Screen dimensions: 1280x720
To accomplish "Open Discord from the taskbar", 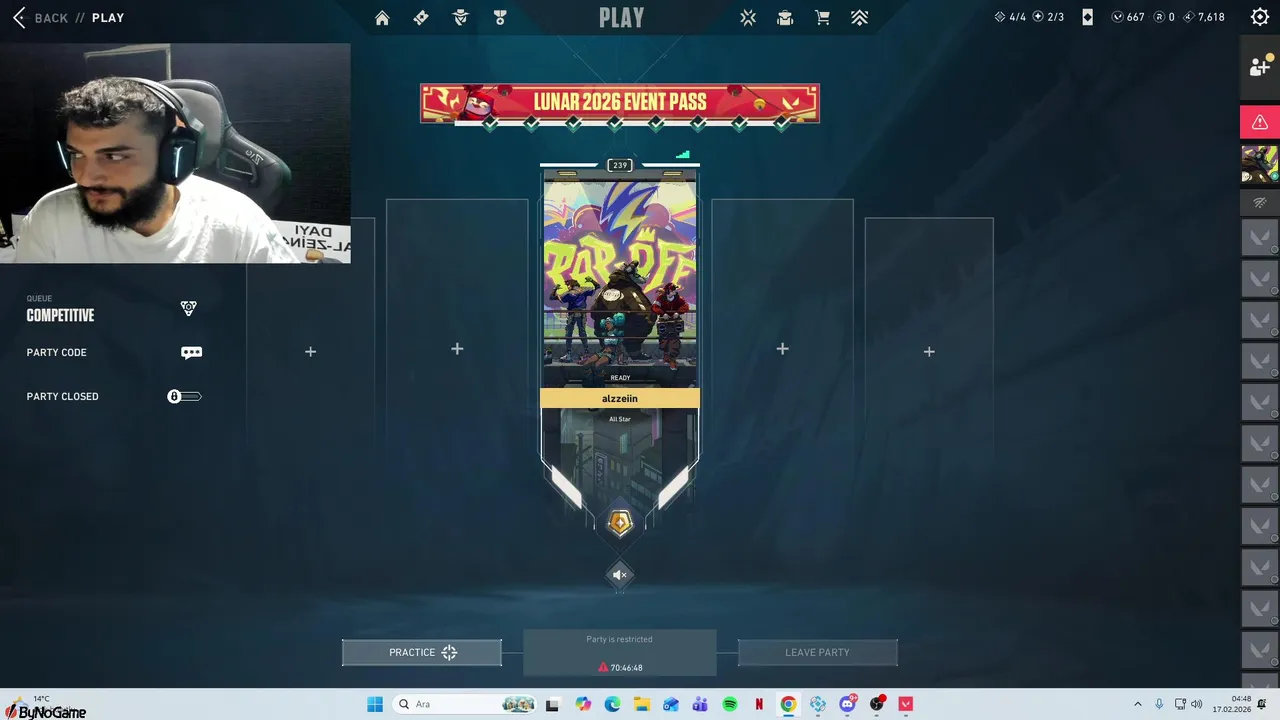I will (x=848, y=704).
